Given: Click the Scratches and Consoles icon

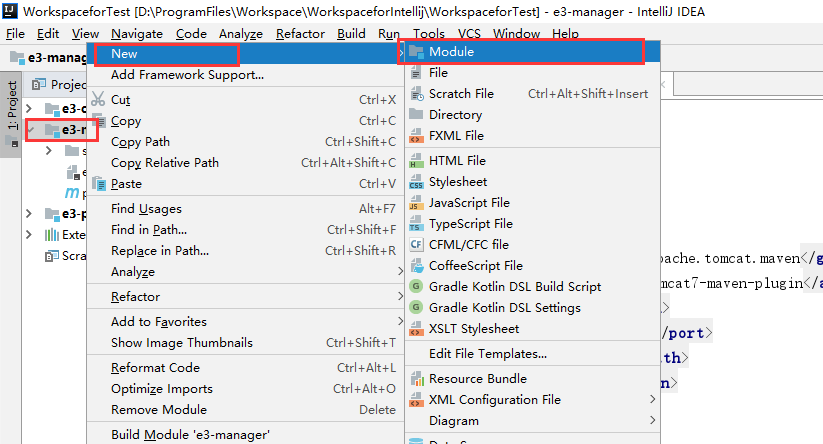Looking at the screenshot, I should pos(51,256).
